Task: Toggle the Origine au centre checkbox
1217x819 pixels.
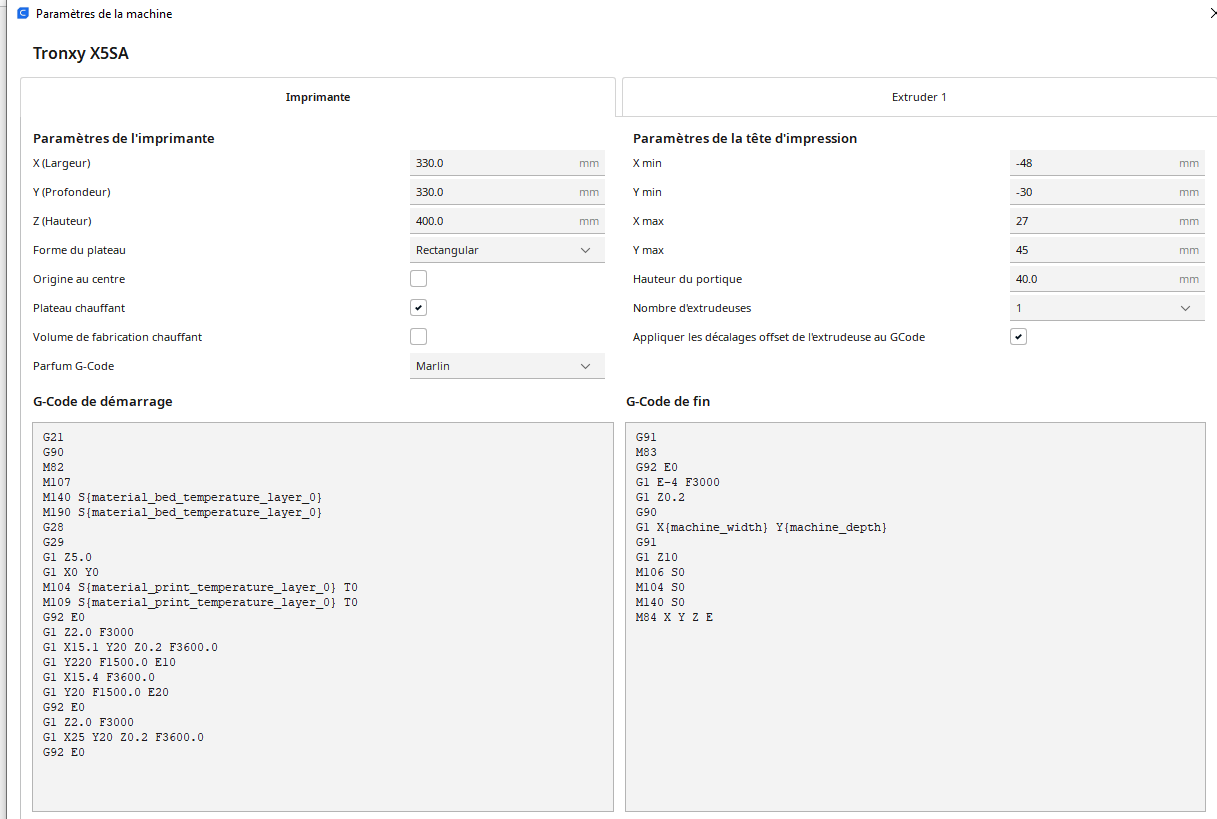Action: (x=418, y=279)
